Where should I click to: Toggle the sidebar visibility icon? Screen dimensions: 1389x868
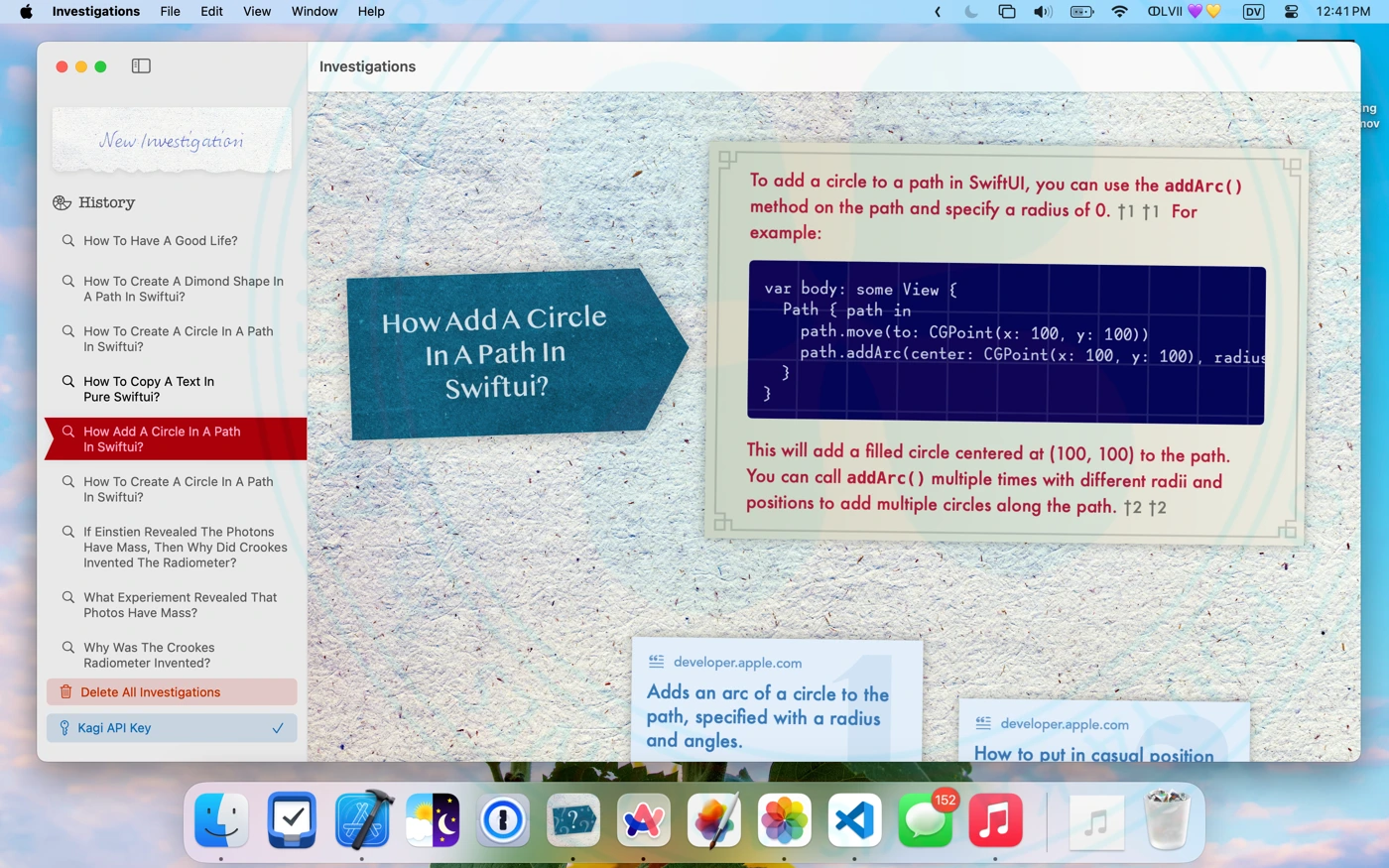pos(141,66)
